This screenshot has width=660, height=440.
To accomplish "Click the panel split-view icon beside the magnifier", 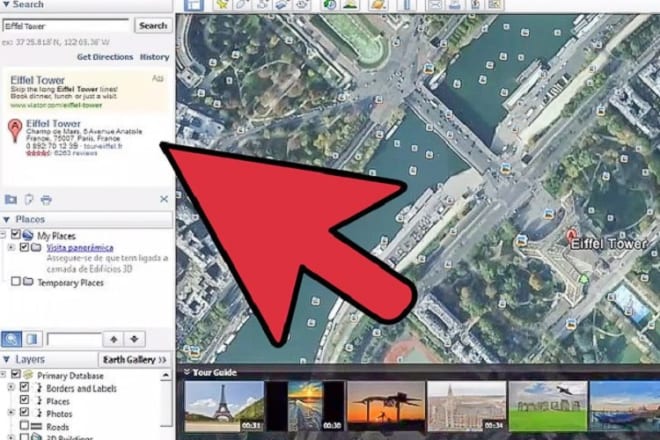I will coord(32,339).
